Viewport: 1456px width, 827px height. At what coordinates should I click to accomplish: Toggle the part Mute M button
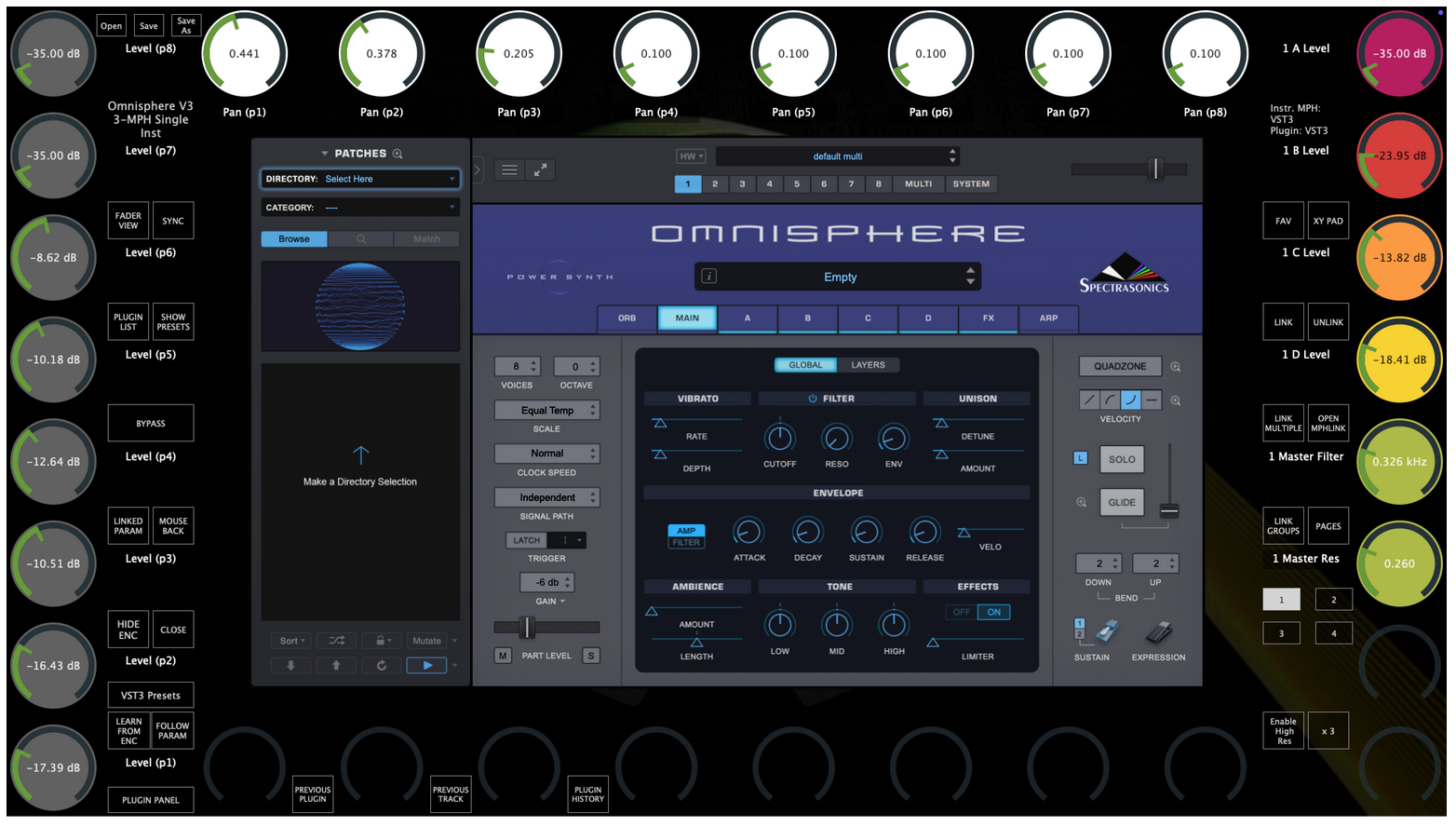[x=503, y=656]
